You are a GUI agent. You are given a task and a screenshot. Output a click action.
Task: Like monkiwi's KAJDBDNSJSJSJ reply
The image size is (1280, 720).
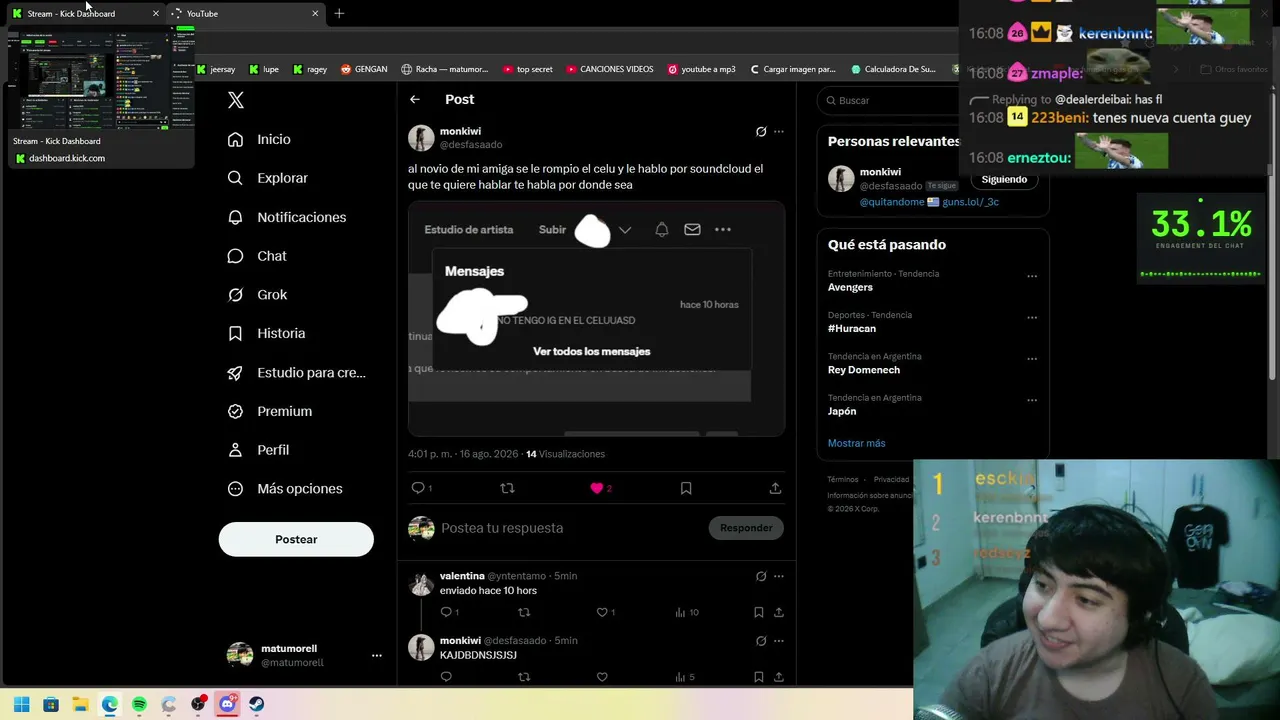(602, 677)
